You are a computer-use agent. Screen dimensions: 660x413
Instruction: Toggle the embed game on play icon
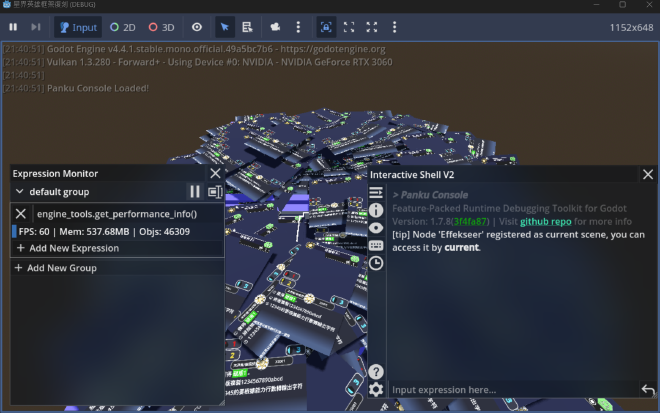(326, 27)
